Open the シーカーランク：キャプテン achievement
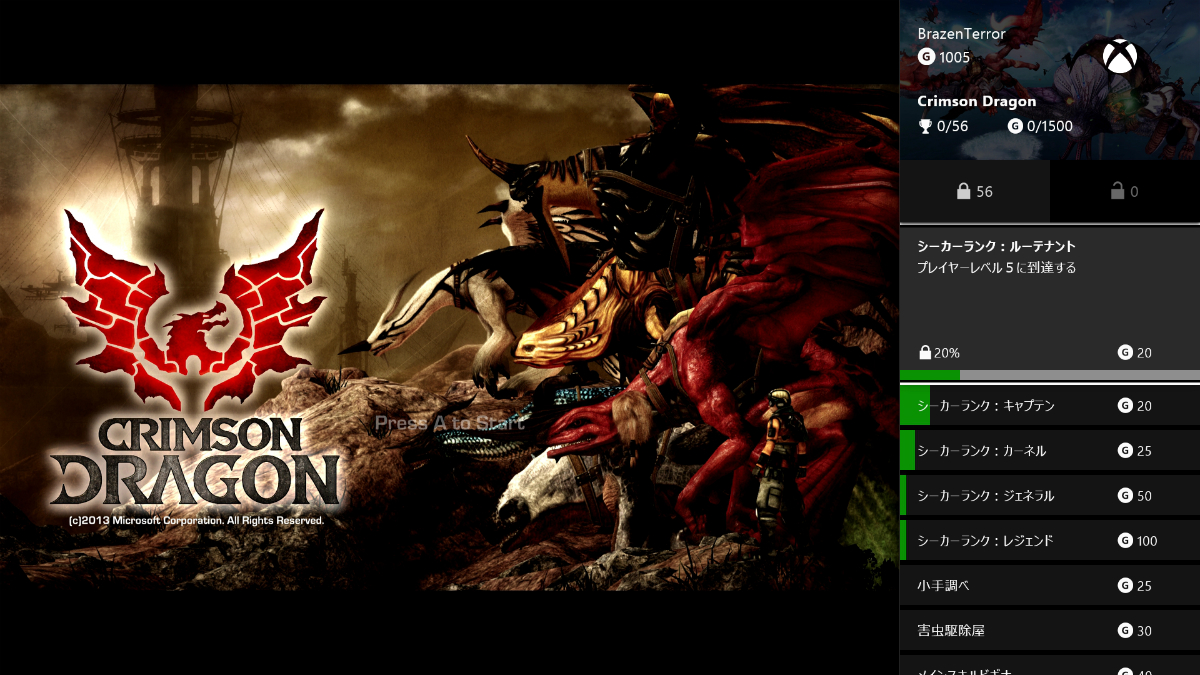1200x675 pixels. pos(1050,405)
